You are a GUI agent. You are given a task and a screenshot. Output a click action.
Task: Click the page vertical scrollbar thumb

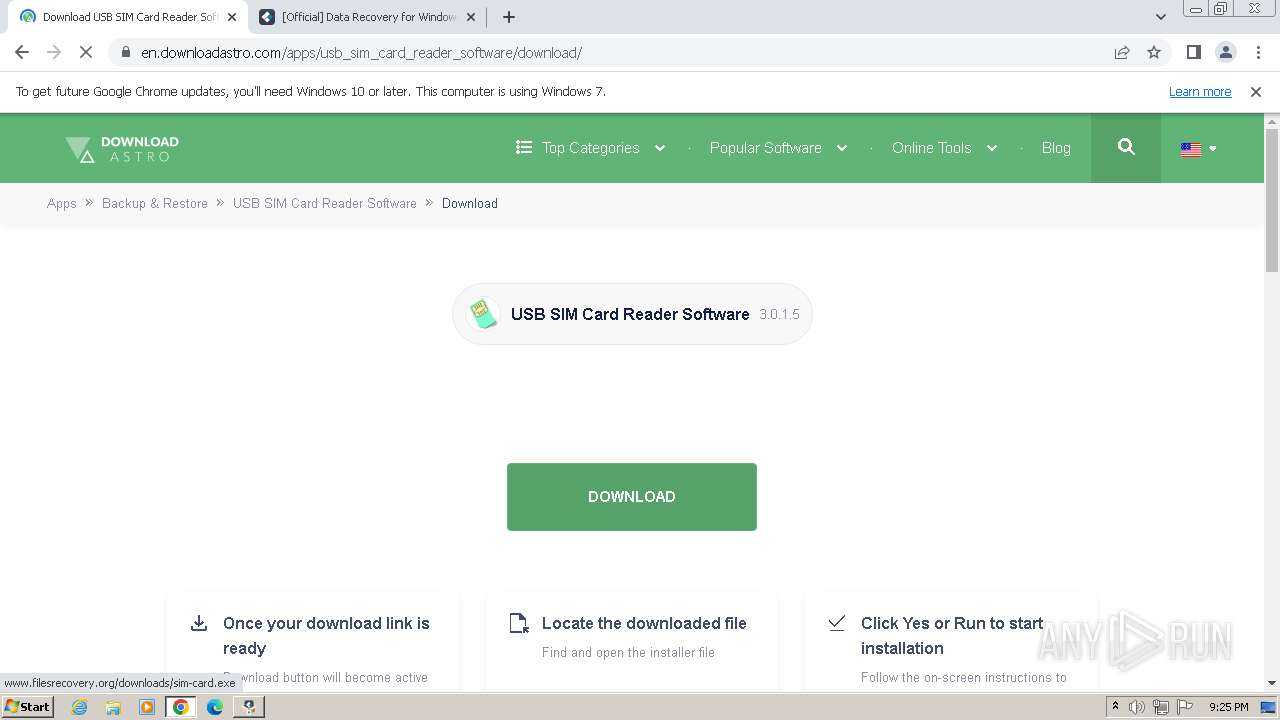click(1272, 200)
